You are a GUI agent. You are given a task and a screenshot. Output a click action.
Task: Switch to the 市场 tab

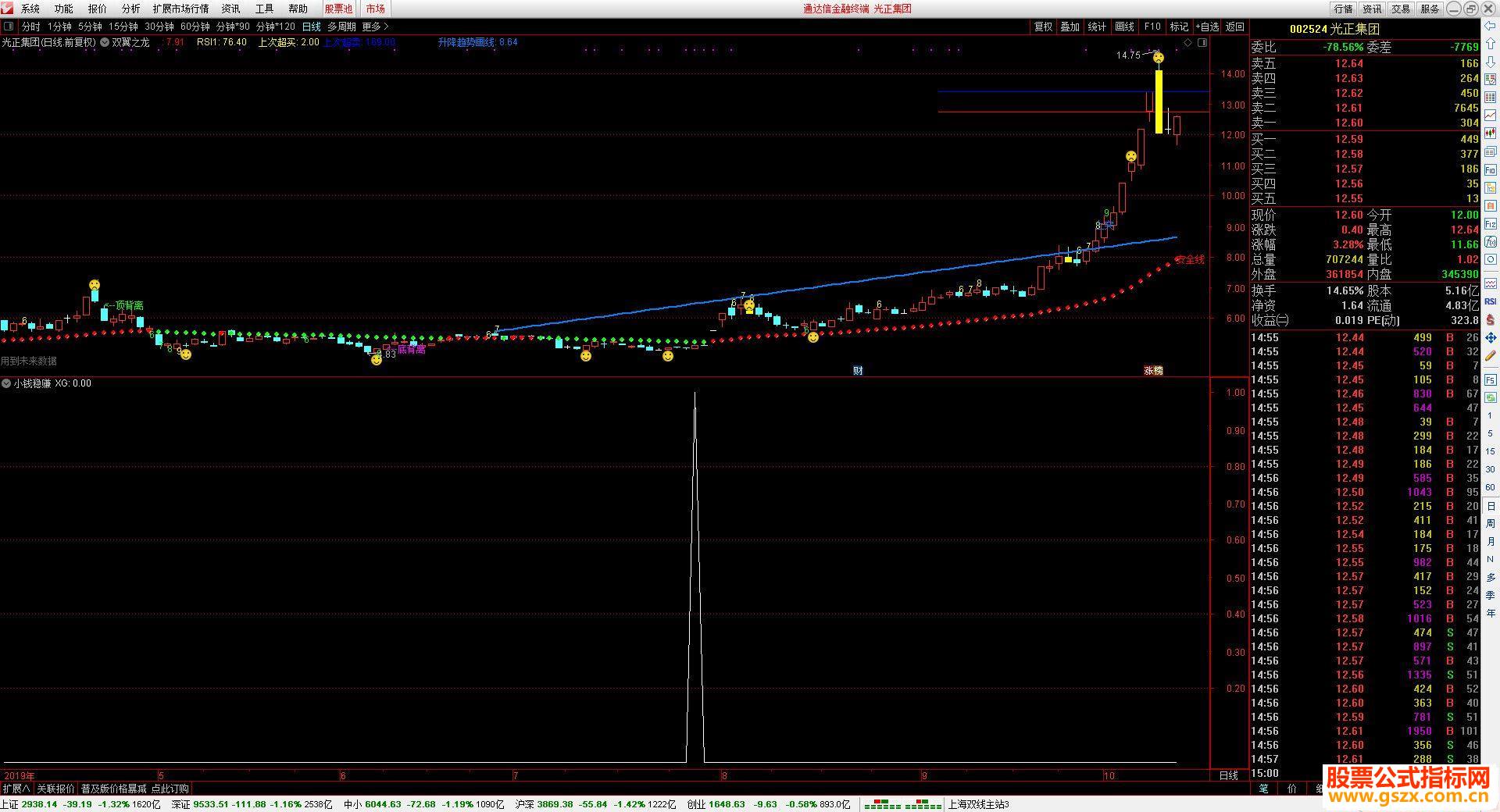(375, 9)
